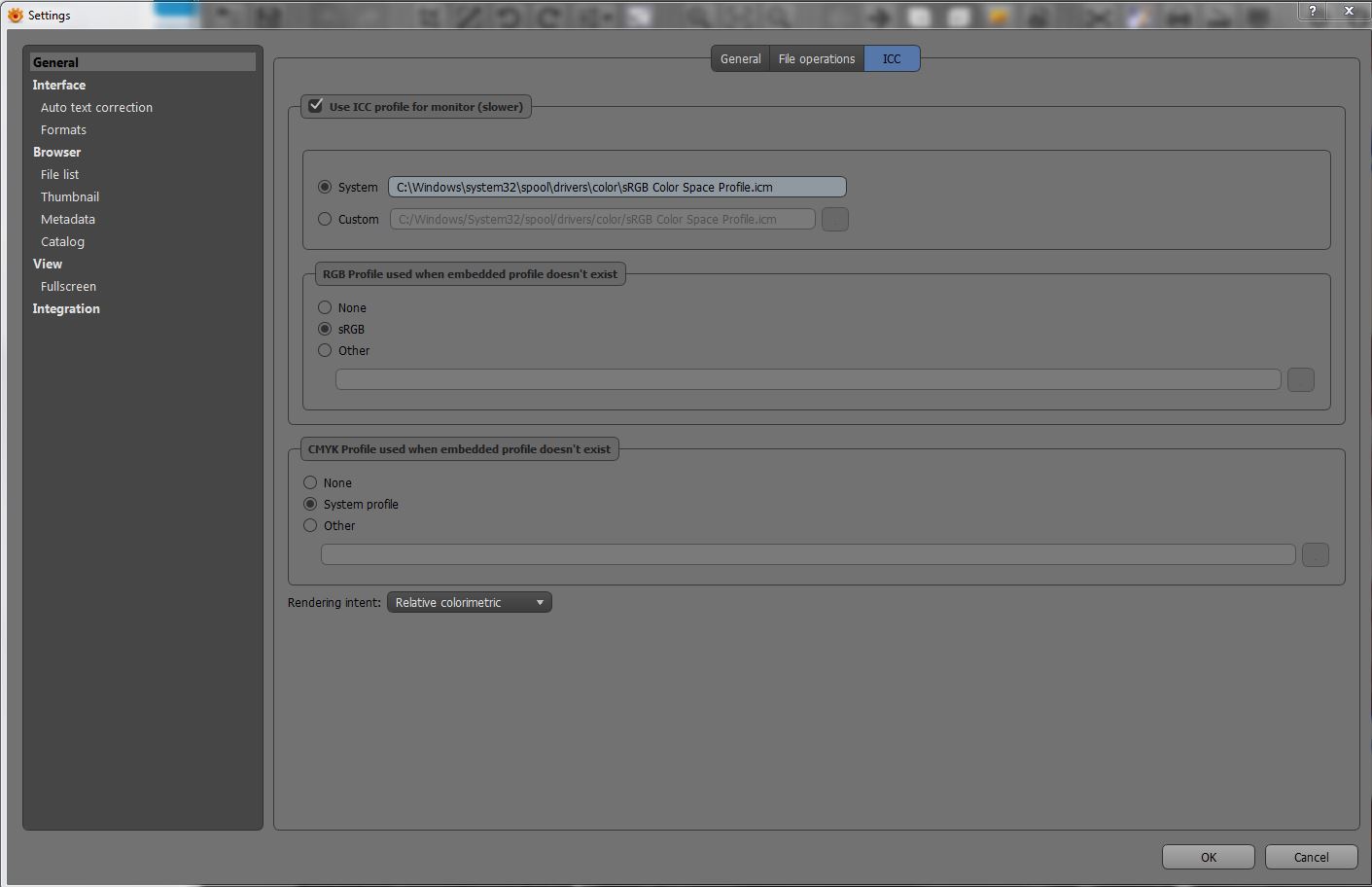Open the Rendering intent dropdown
The image size is (1372, 887).
[469, 603]
